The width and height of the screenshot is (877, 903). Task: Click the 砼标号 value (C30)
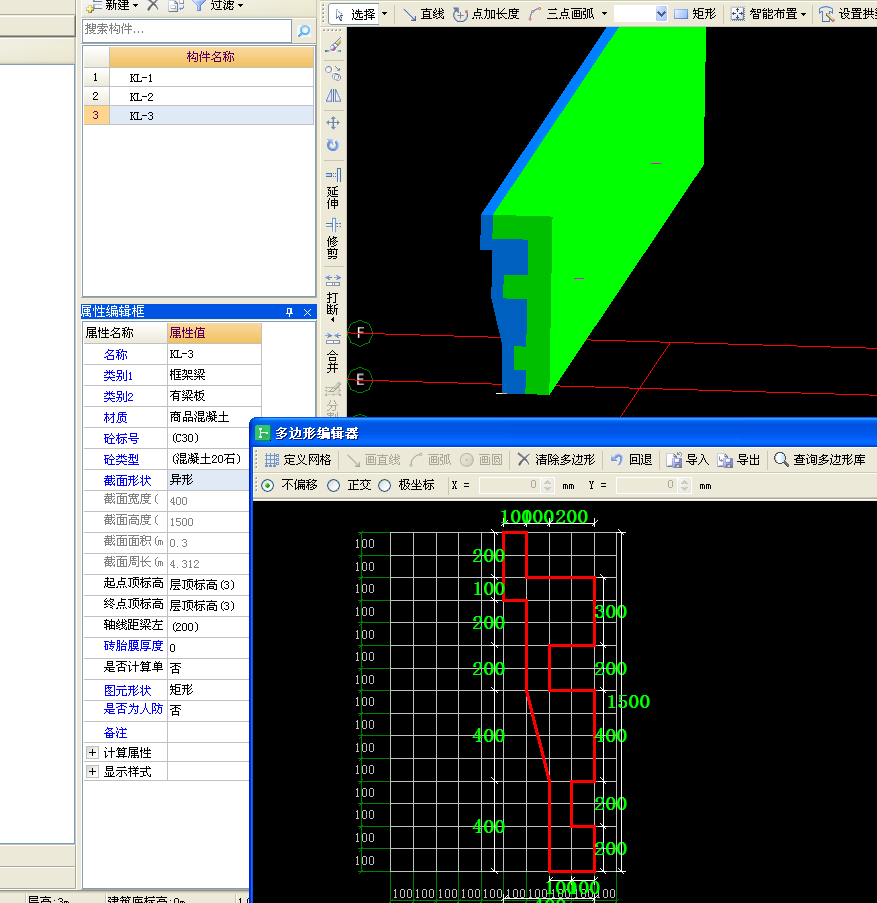[208, 438]
